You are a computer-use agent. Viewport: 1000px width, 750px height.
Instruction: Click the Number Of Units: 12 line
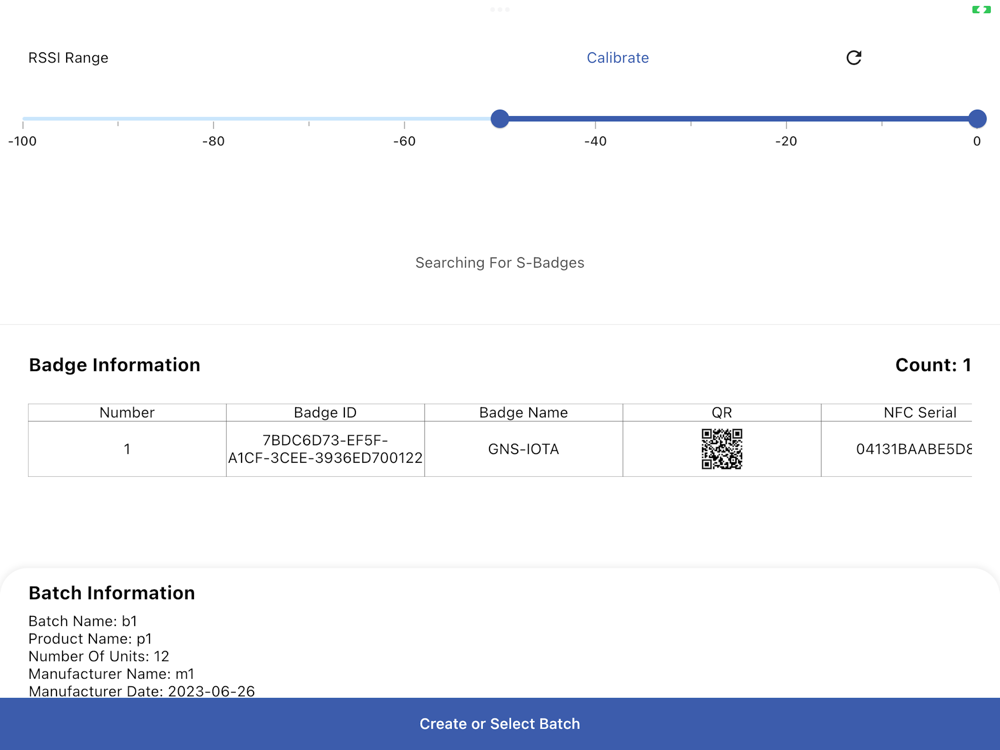click(99, 656)
